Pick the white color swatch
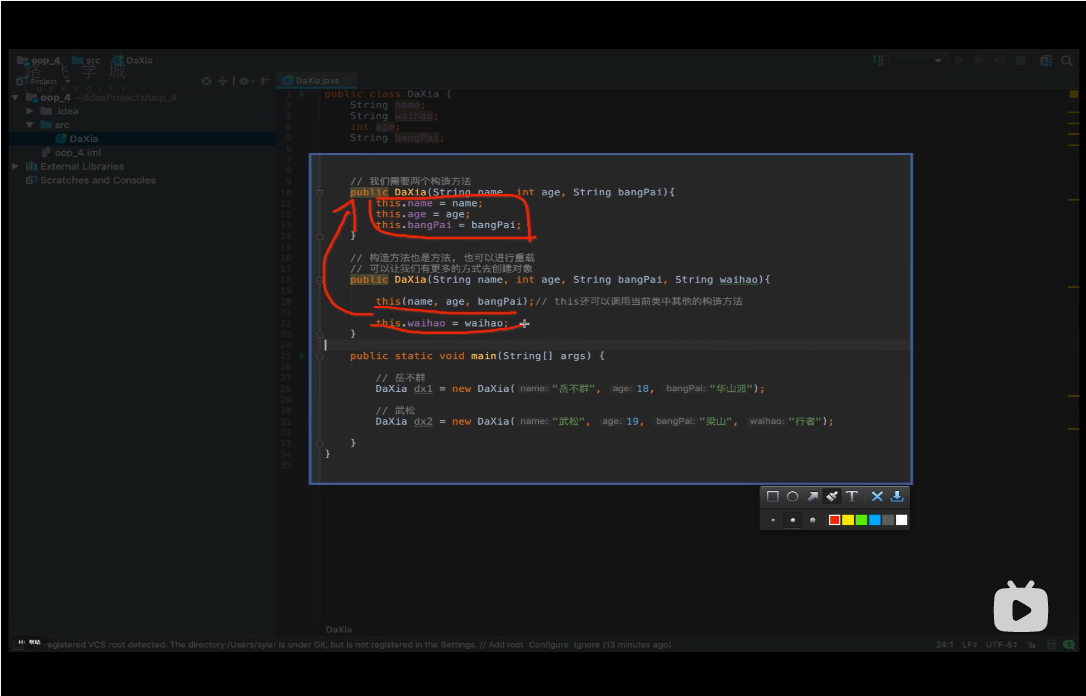Viewport: 1086px width, 696px height. [x=901, y=520]
